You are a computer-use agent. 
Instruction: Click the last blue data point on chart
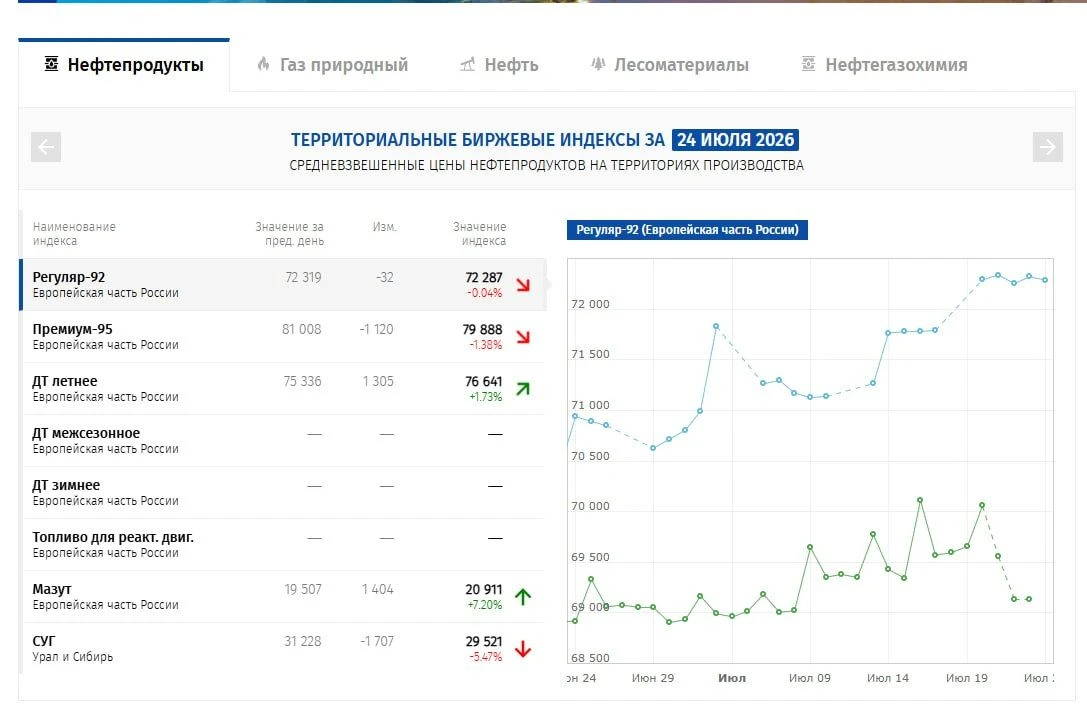[x=1045, y=281]
